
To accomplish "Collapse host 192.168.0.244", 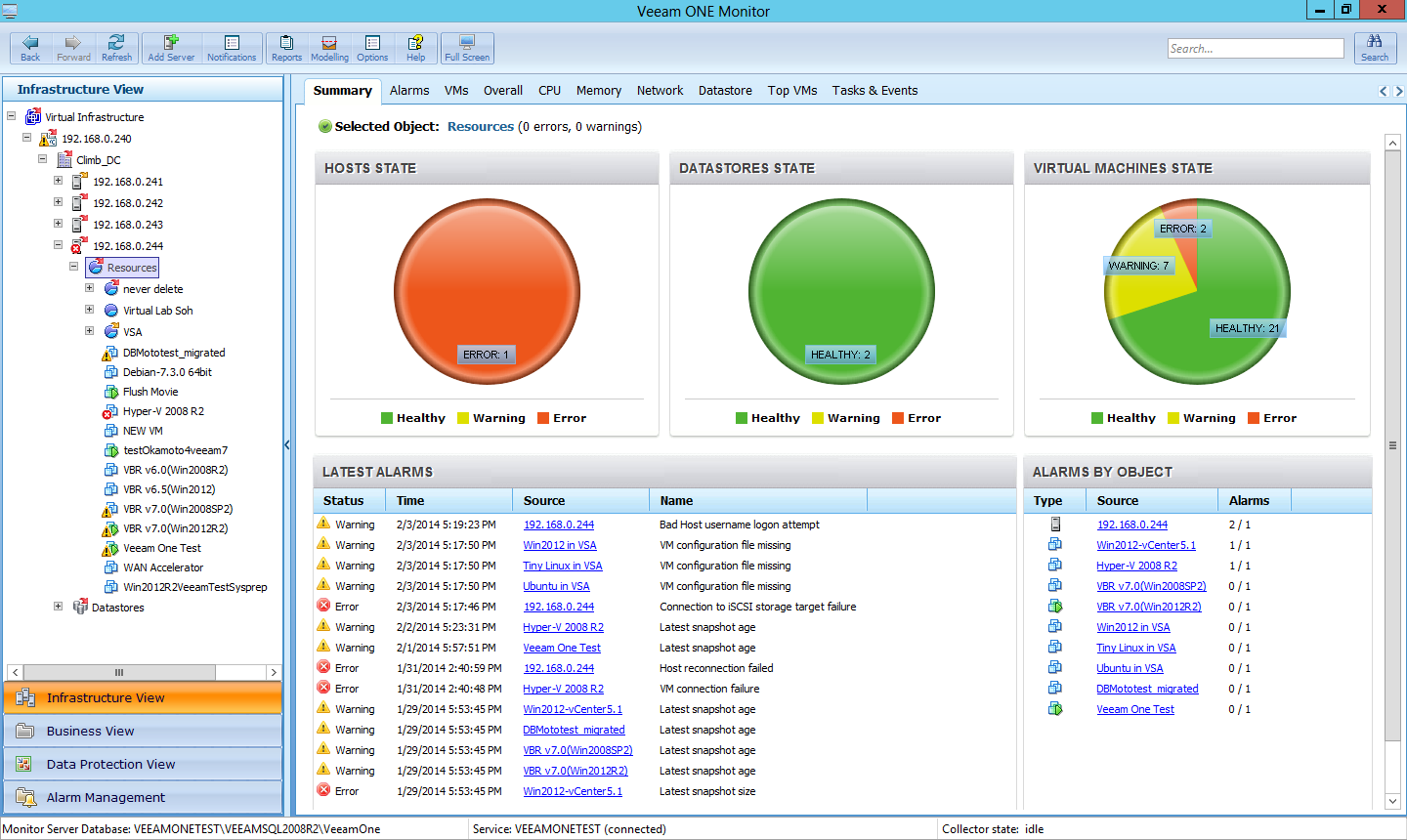I will click(x=58, y=244).
